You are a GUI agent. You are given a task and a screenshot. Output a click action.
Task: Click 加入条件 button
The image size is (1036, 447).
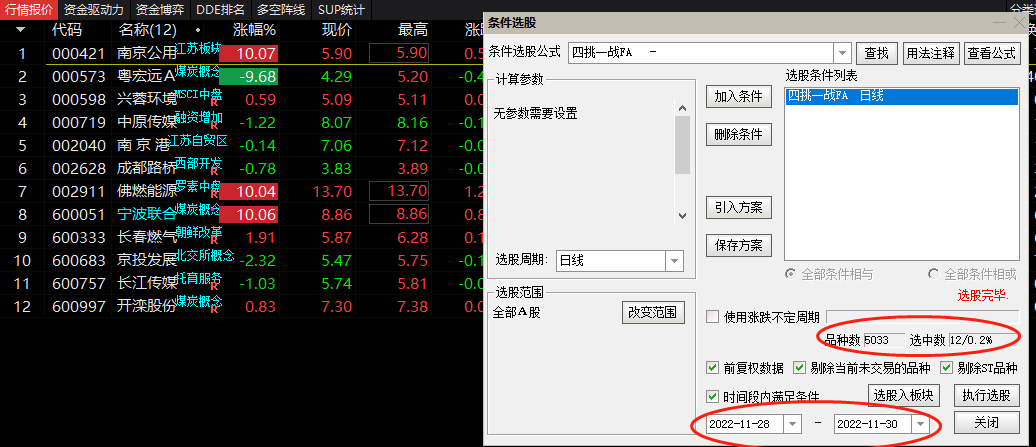pyautogui.click(x=739, y=96)
